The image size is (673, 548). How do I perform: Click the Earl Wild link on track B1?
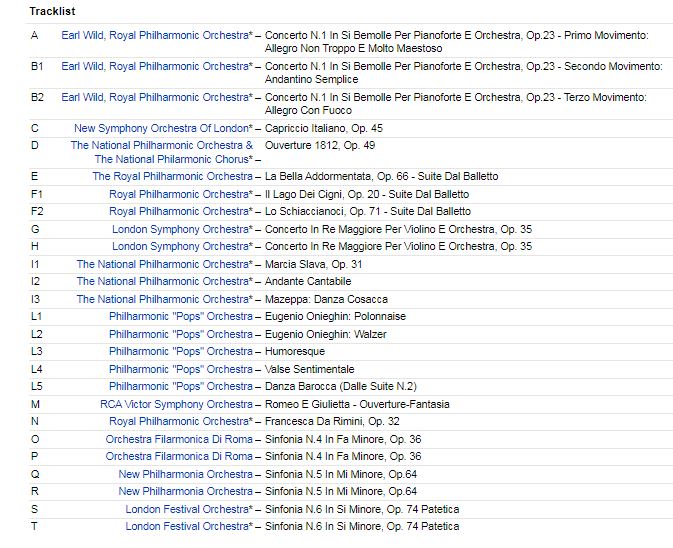81,67
